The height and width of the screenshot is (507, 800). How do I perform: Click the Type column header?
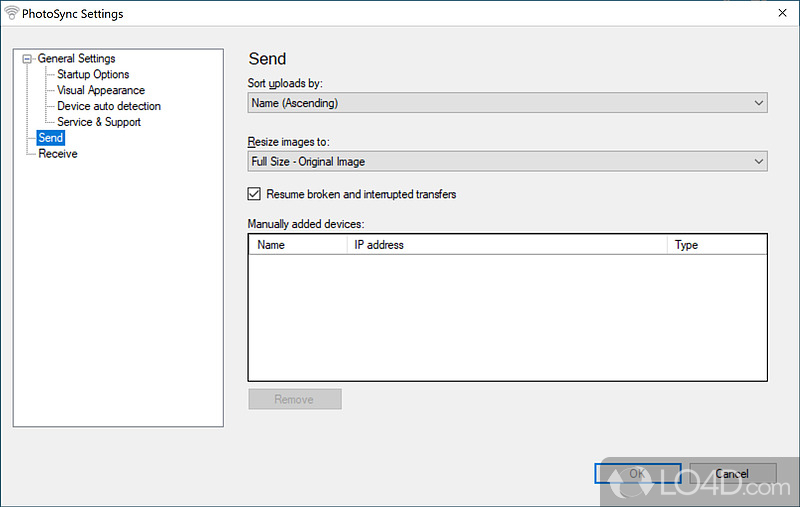point(716,245)
